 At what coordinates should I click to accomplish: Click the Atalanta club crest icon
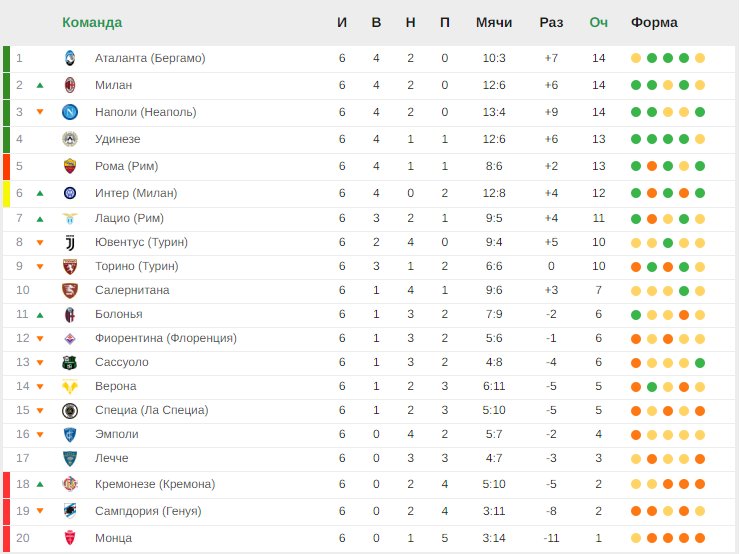pos(70,58)
